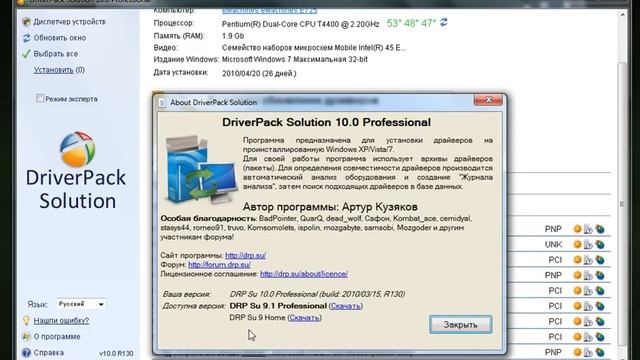Open the http://drp.su/ site link
The width and height of the screenshot is (640, 360).
point(245,256)
